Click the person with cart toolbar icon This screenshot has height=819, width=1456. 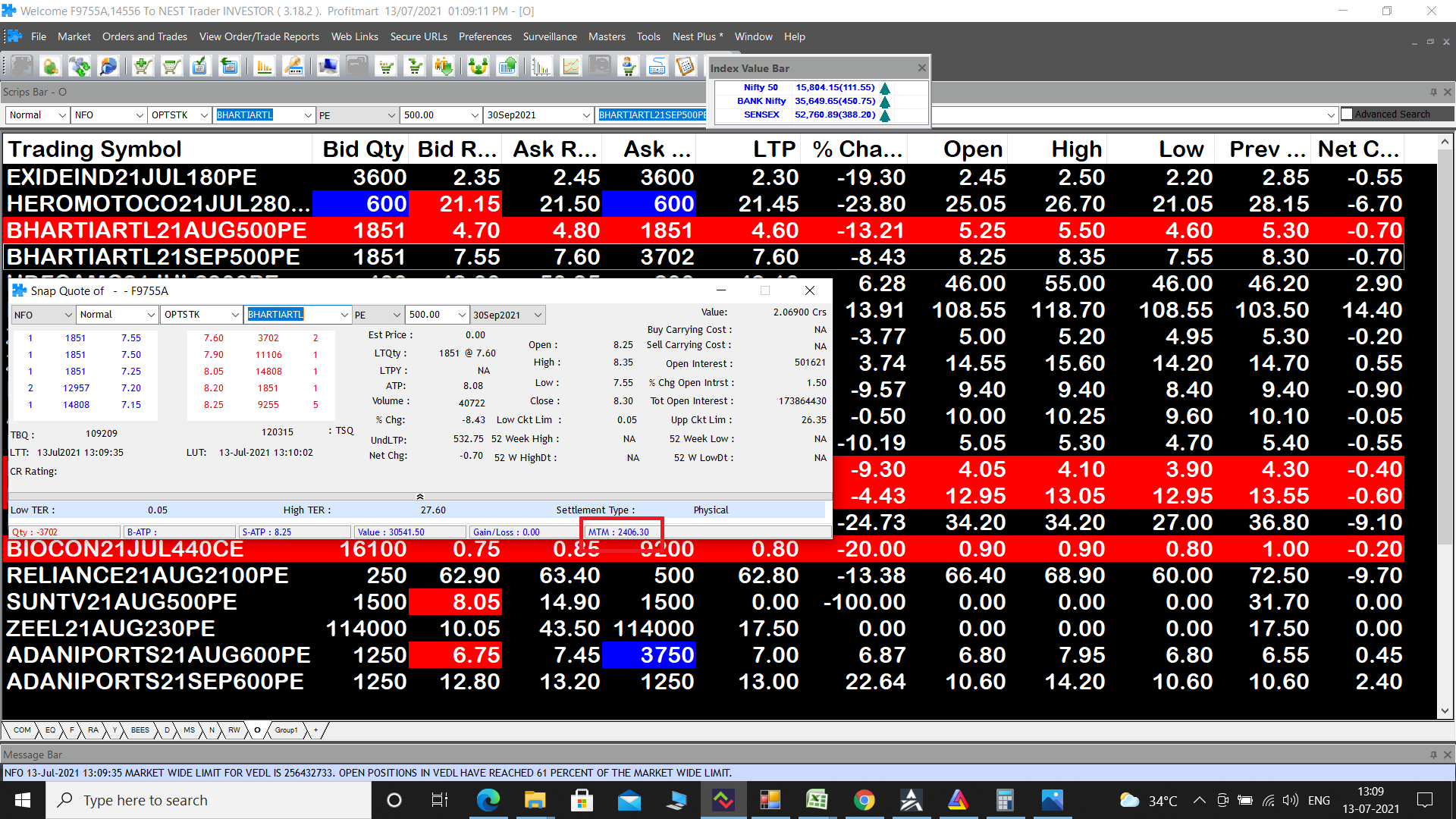click(x=628, y=67)
